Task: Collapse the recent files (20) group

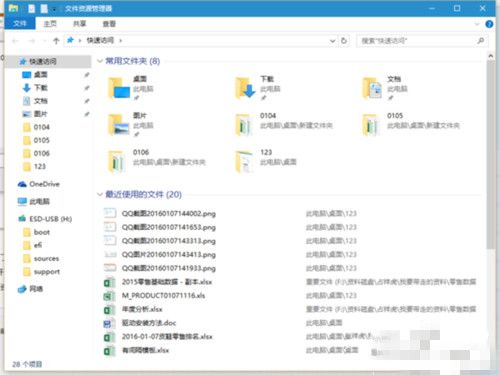Action: 100,194
